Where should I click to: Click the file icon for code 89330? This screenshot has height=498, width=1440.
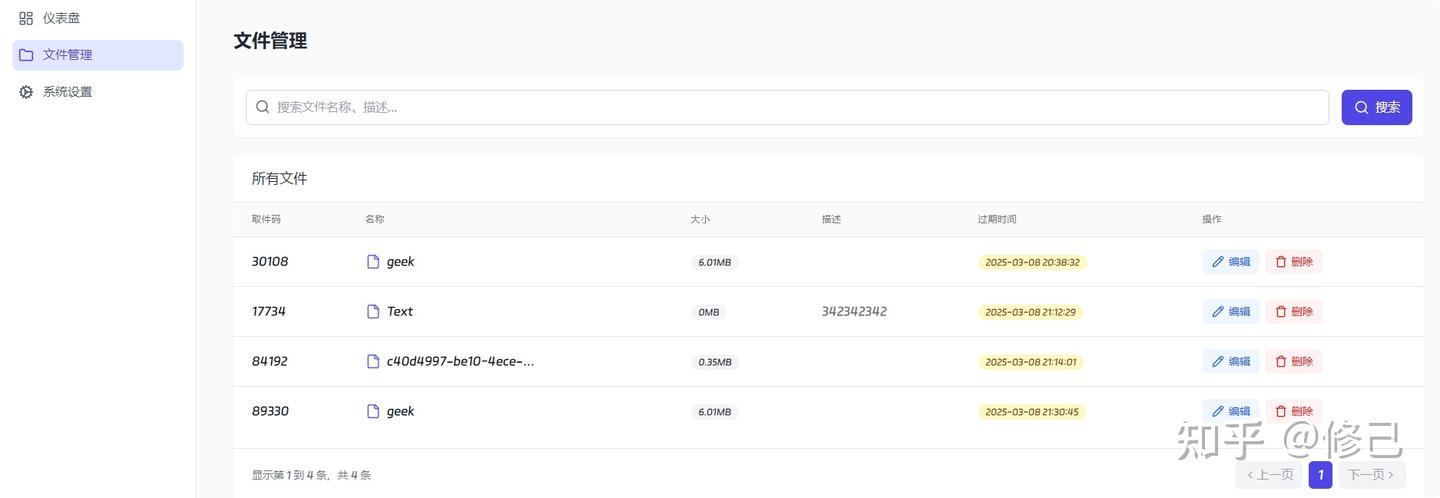point(373,412)
